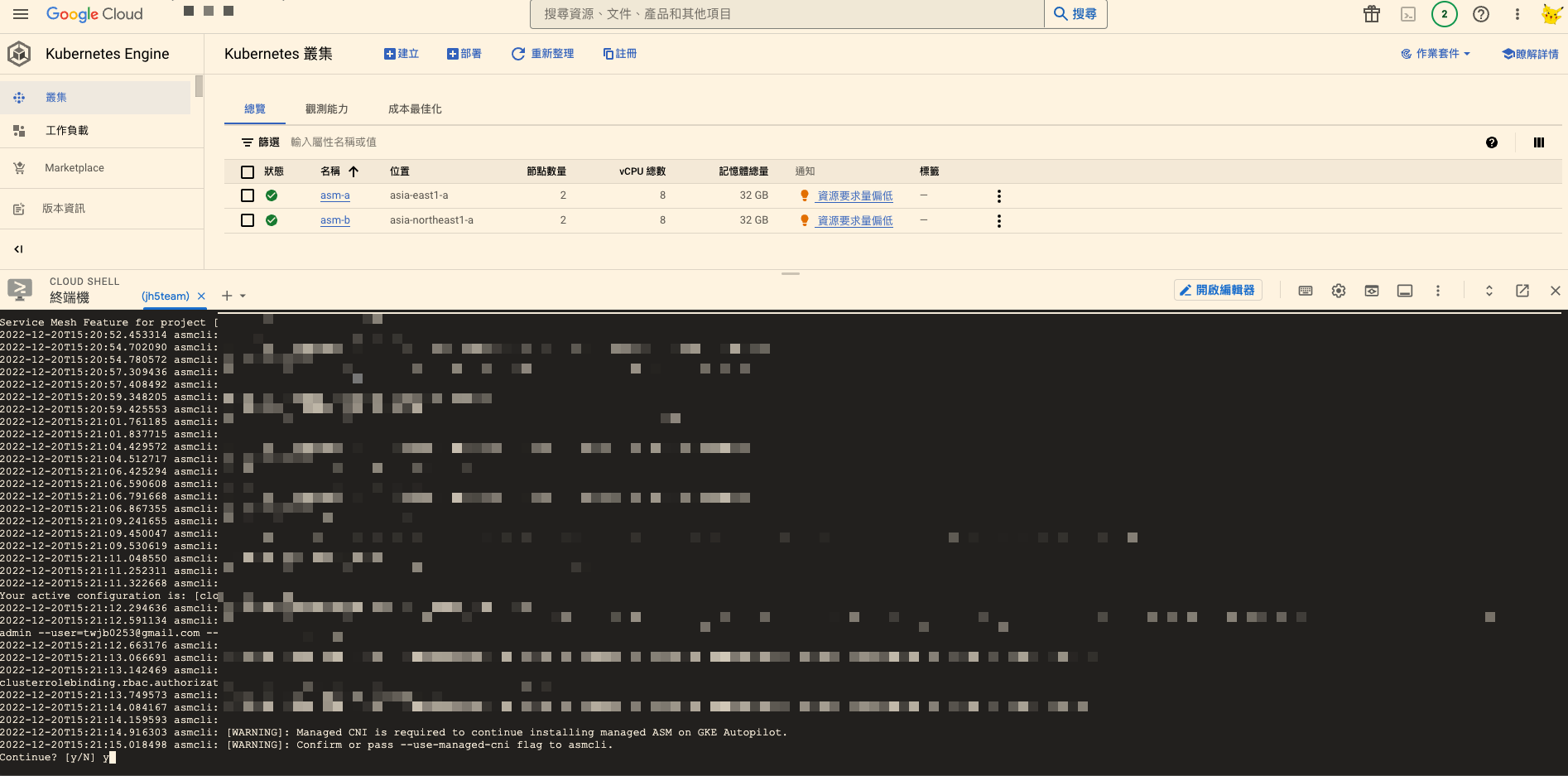Select 叢集 in the sidebar
This screenshot has height=776, width=1568.
pyautogui.click(x=95, y=98)
